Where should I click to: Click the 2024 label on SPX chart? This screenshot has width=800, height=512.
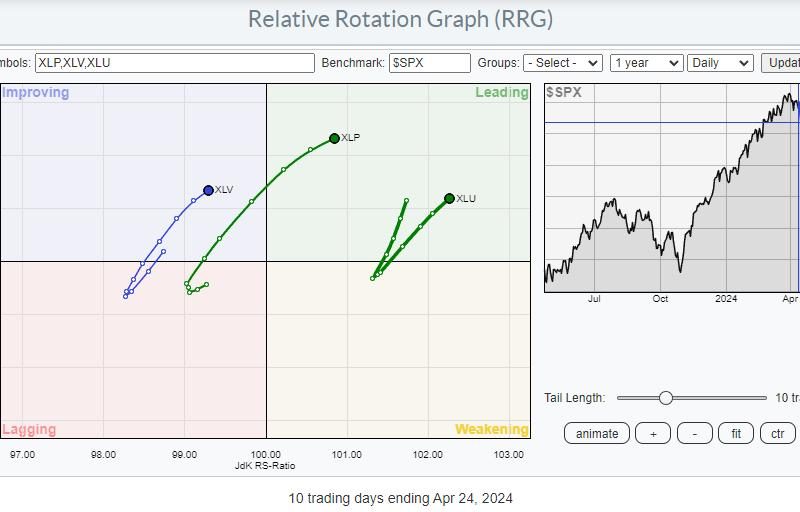point(726,299)
